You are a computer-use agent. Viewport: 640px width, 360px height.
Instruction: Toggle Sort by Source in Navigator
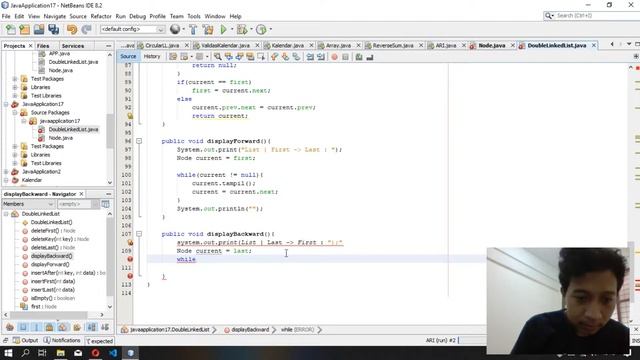[x=105, y=327]
